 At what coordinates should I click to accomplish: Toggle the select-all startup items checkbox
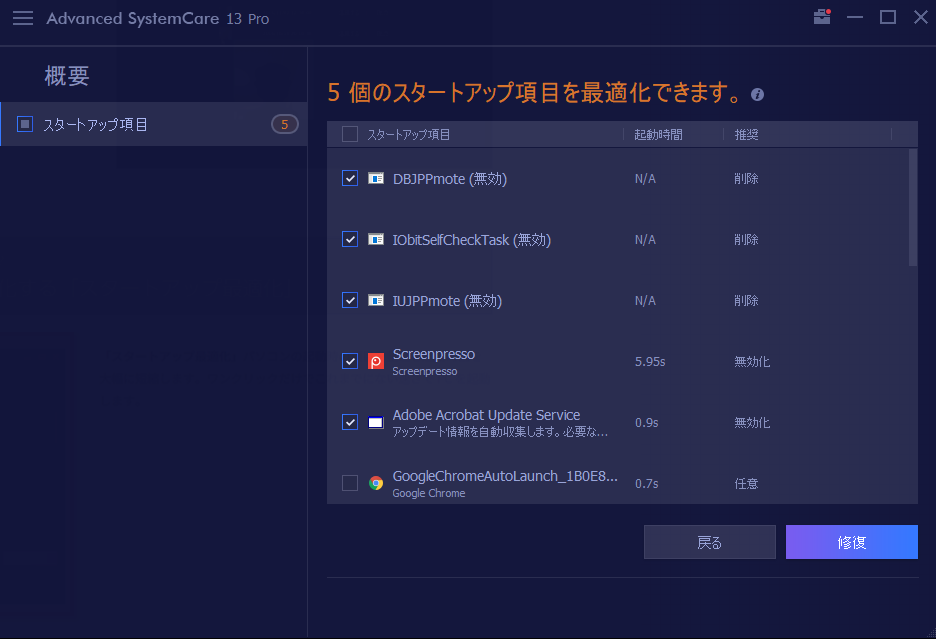(350, 134)
